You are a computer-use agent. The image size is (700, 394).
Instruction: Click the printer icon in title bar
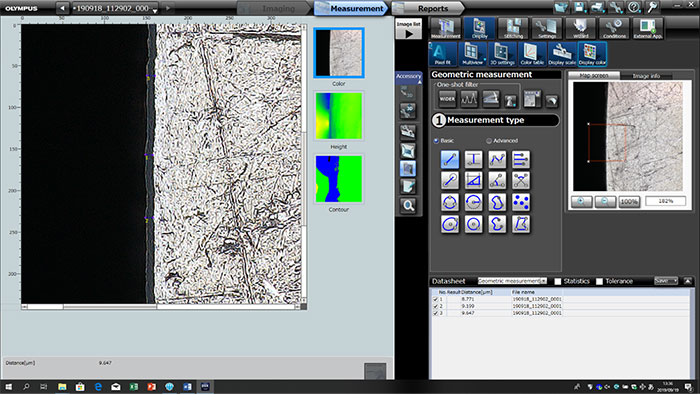597,7
